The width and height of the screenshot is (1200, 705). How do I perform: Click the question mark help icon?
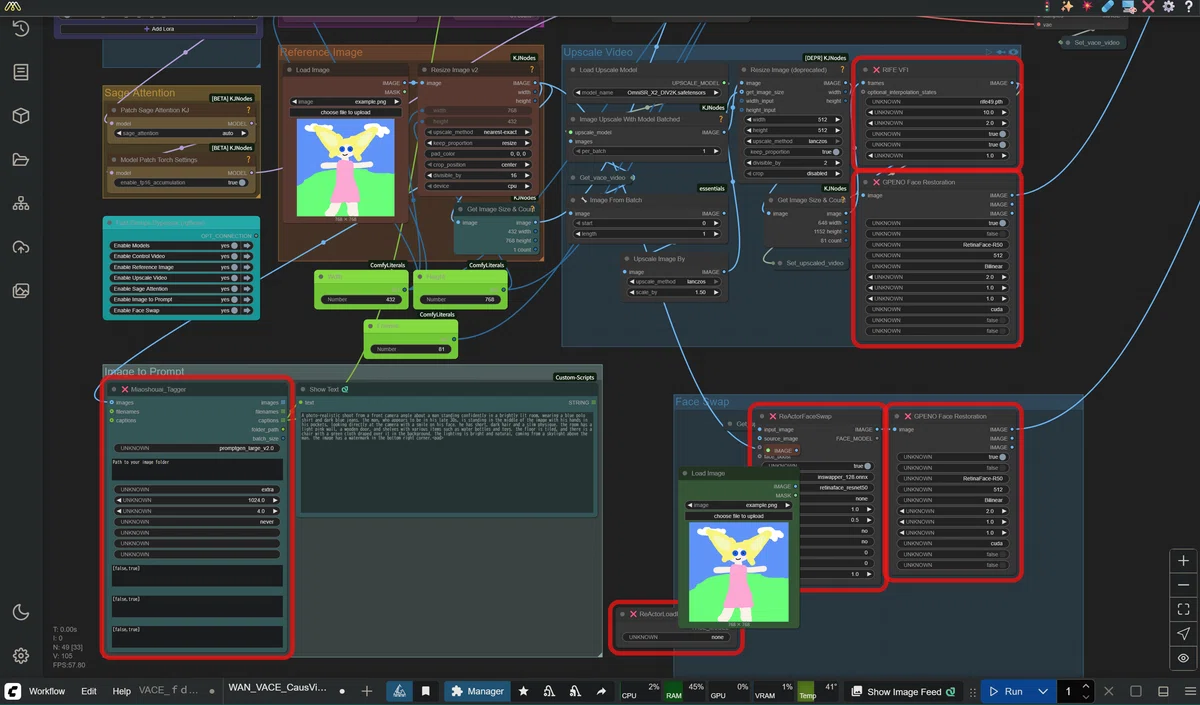point(1188,7)
